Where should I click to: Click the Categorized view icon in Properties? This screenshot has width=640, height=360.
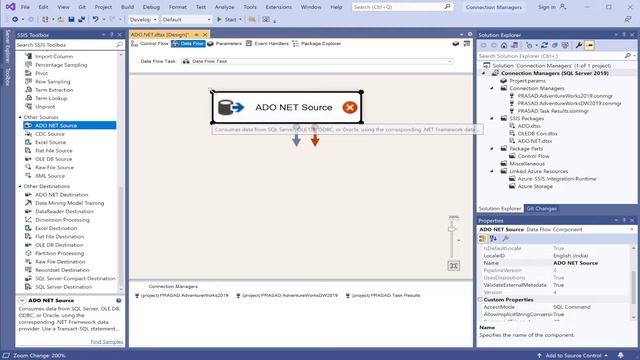[482, 238]
